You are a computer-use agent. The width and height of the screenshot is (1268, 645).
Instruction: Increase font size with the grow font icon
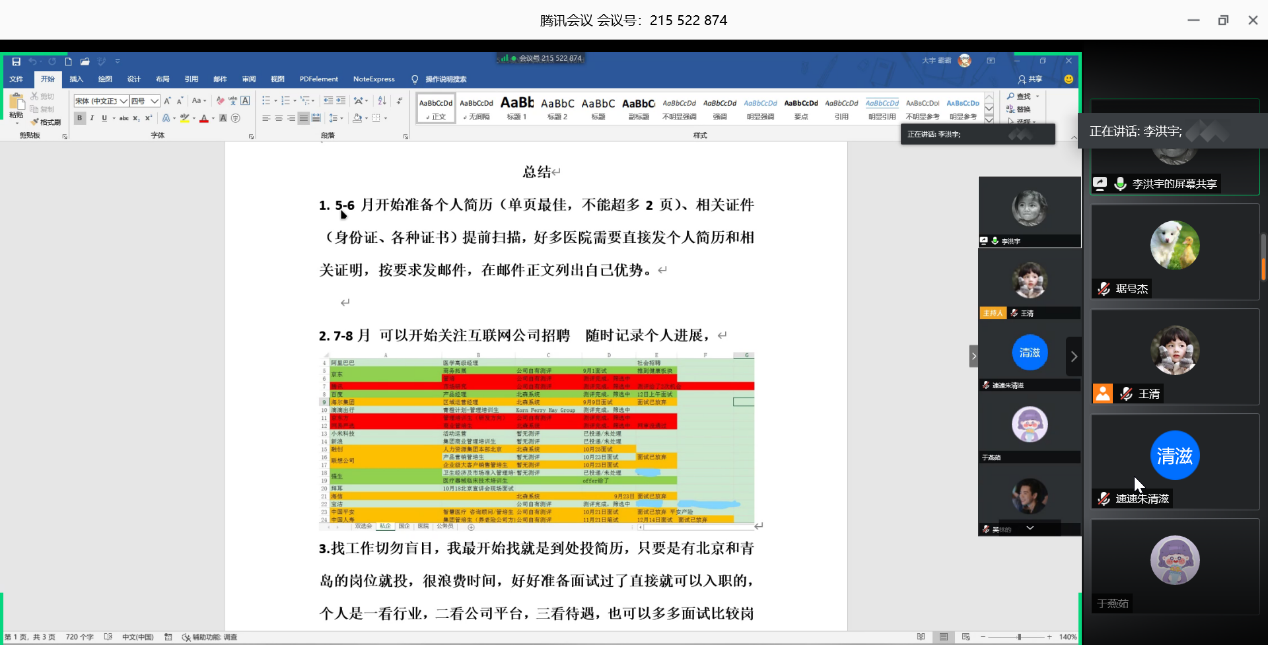[x=167, y=101]
